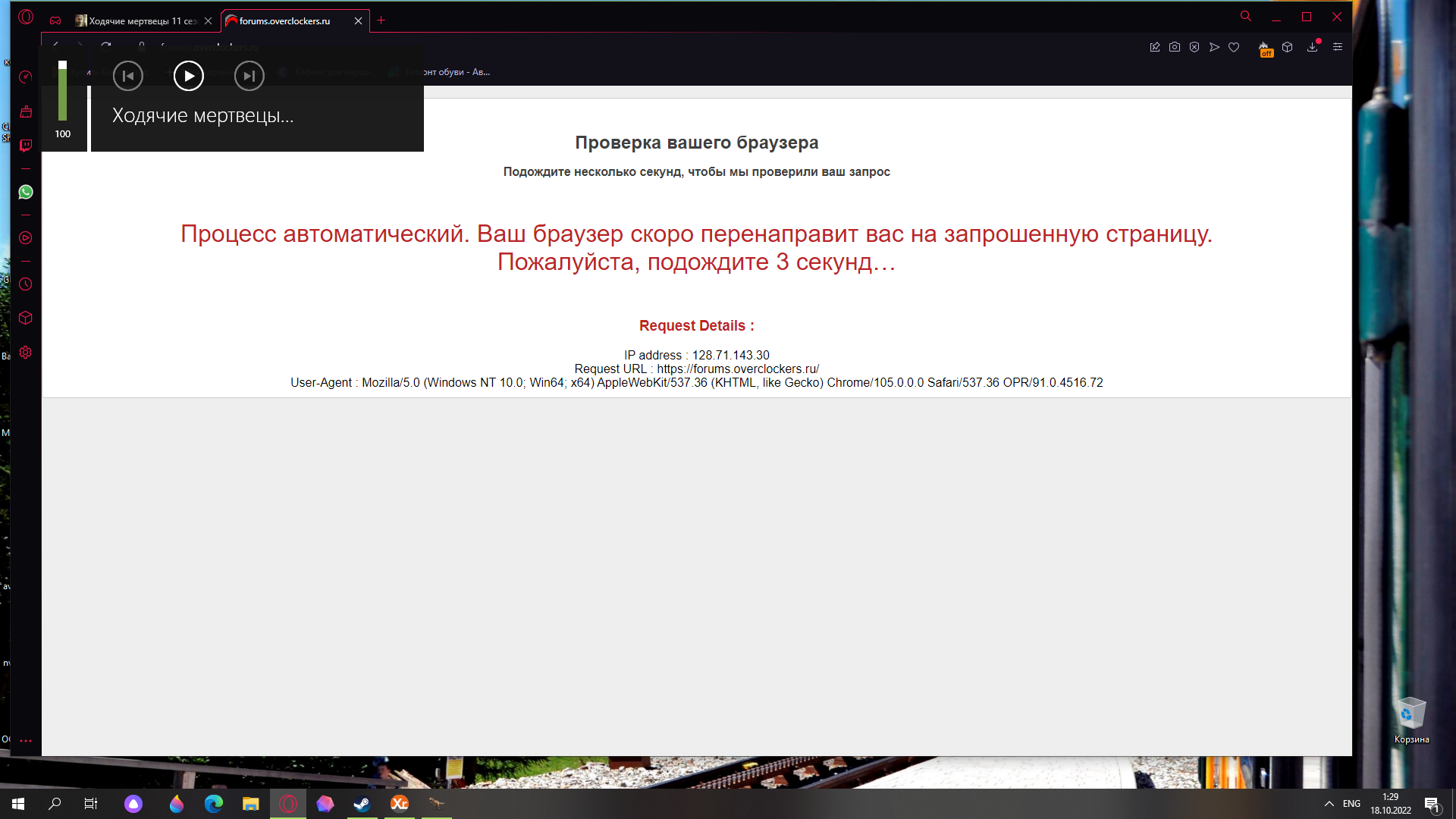
Task: Open GX Control speedometer panel
Action: [x=26, y=77]
